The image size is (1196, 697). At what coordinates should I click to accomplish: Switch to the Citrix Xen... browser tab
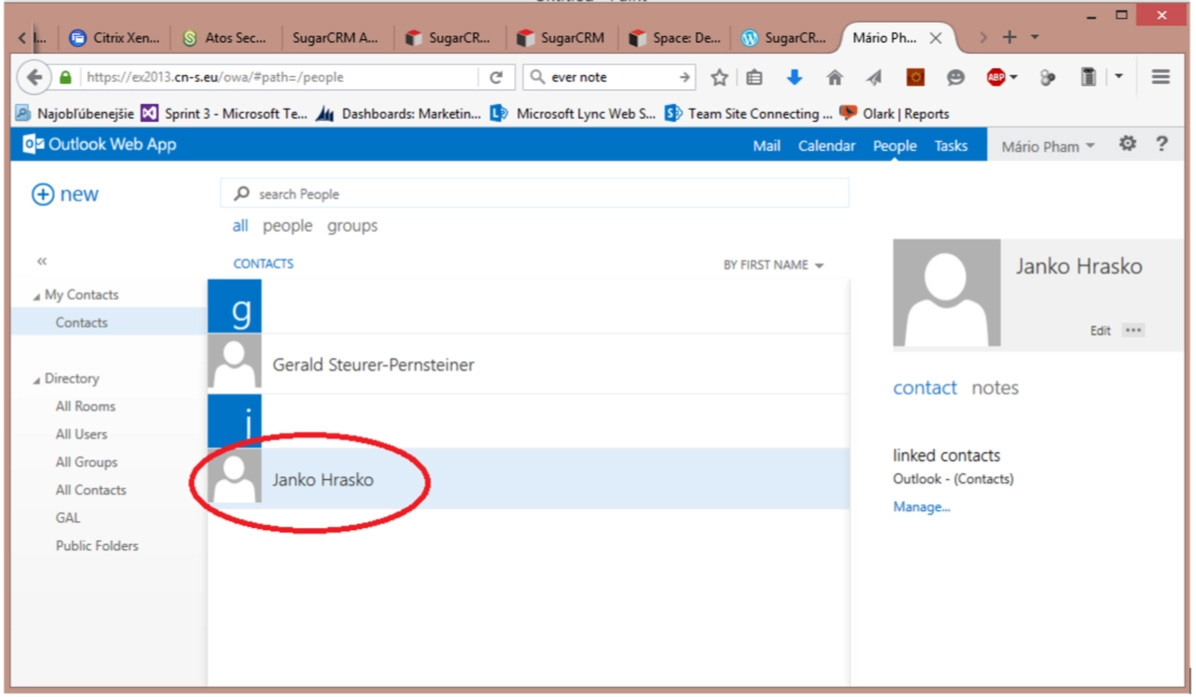(x=114, y=37)
